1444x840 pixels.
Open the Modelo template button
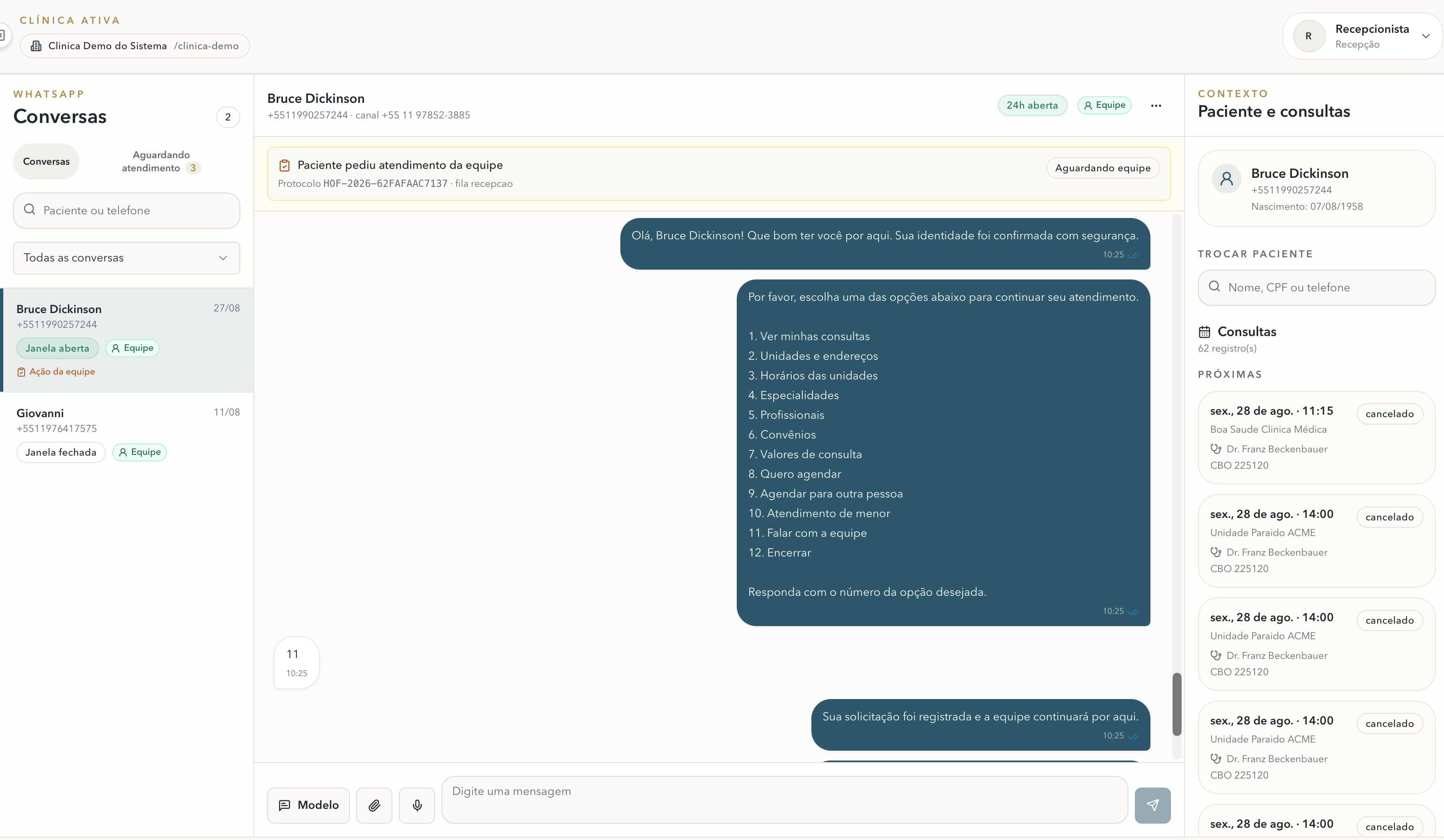(308, 805)
